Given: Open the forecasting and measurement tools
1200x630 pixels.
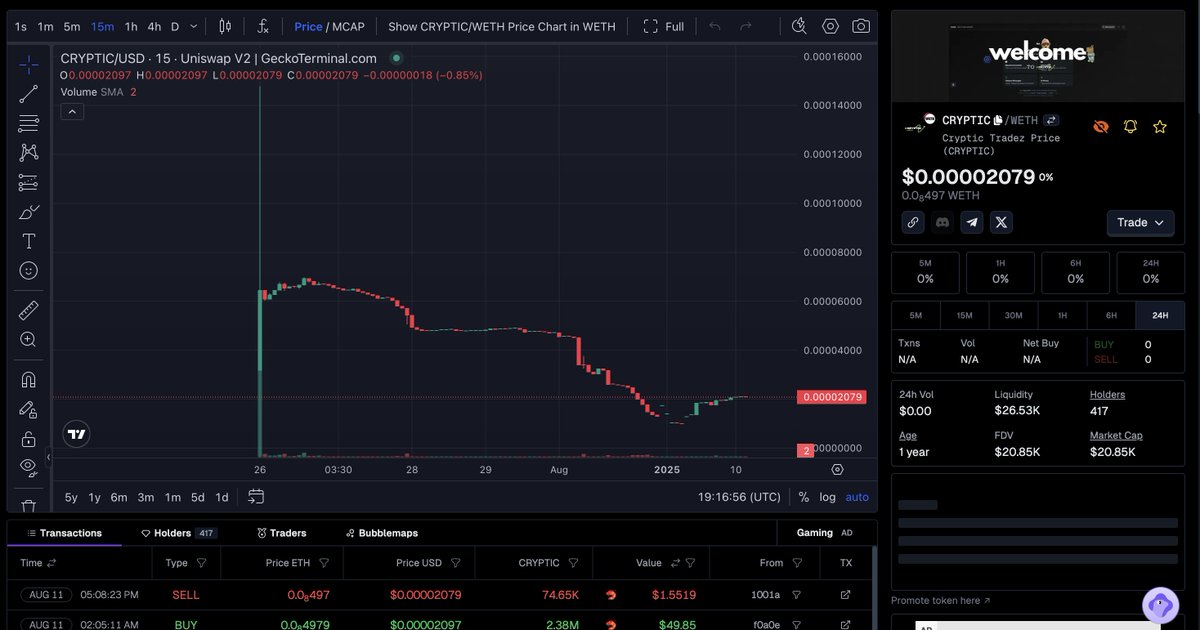Looking at the screenshot, I should click(x=28, y=183).
